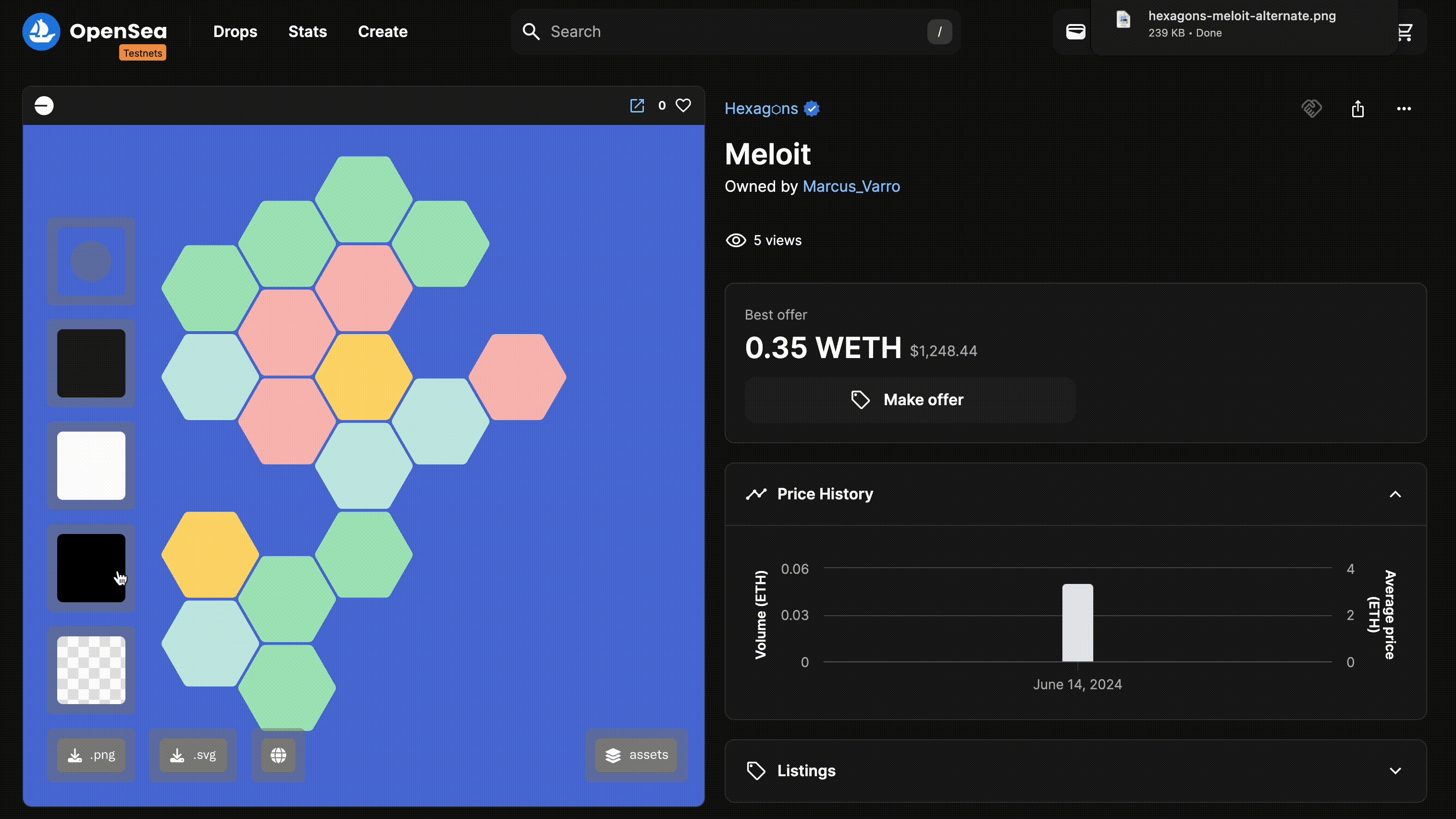Expand the Listings section
The height and width of the screenshot is (819, 1456).
tap(1395, 771)
